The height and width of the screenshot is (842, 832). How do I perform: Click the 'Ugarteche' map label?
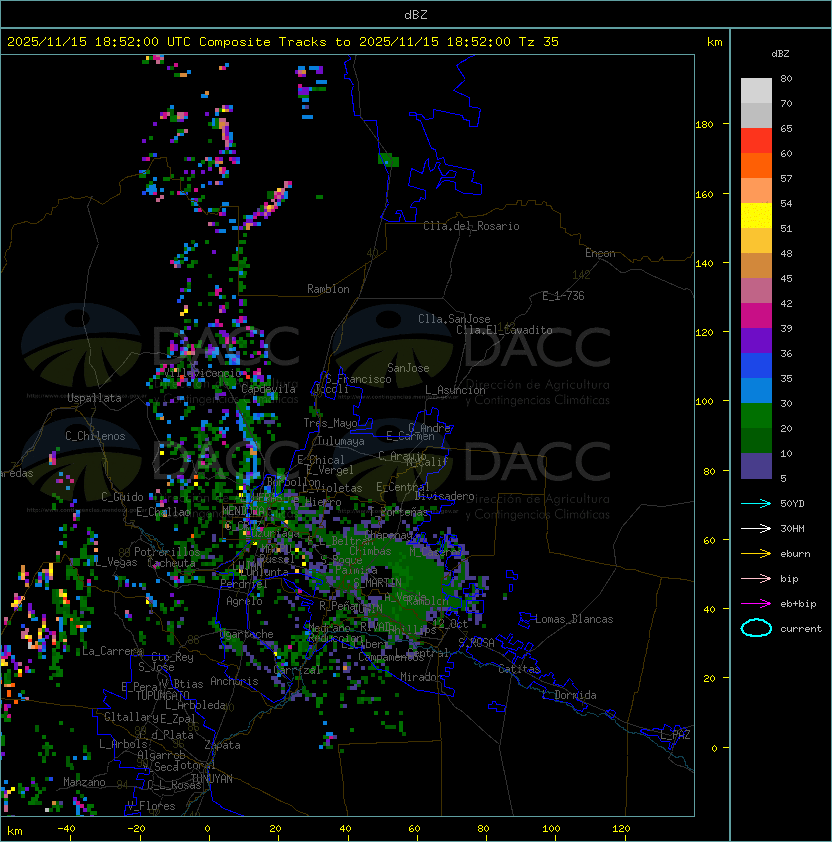[247, 634]
